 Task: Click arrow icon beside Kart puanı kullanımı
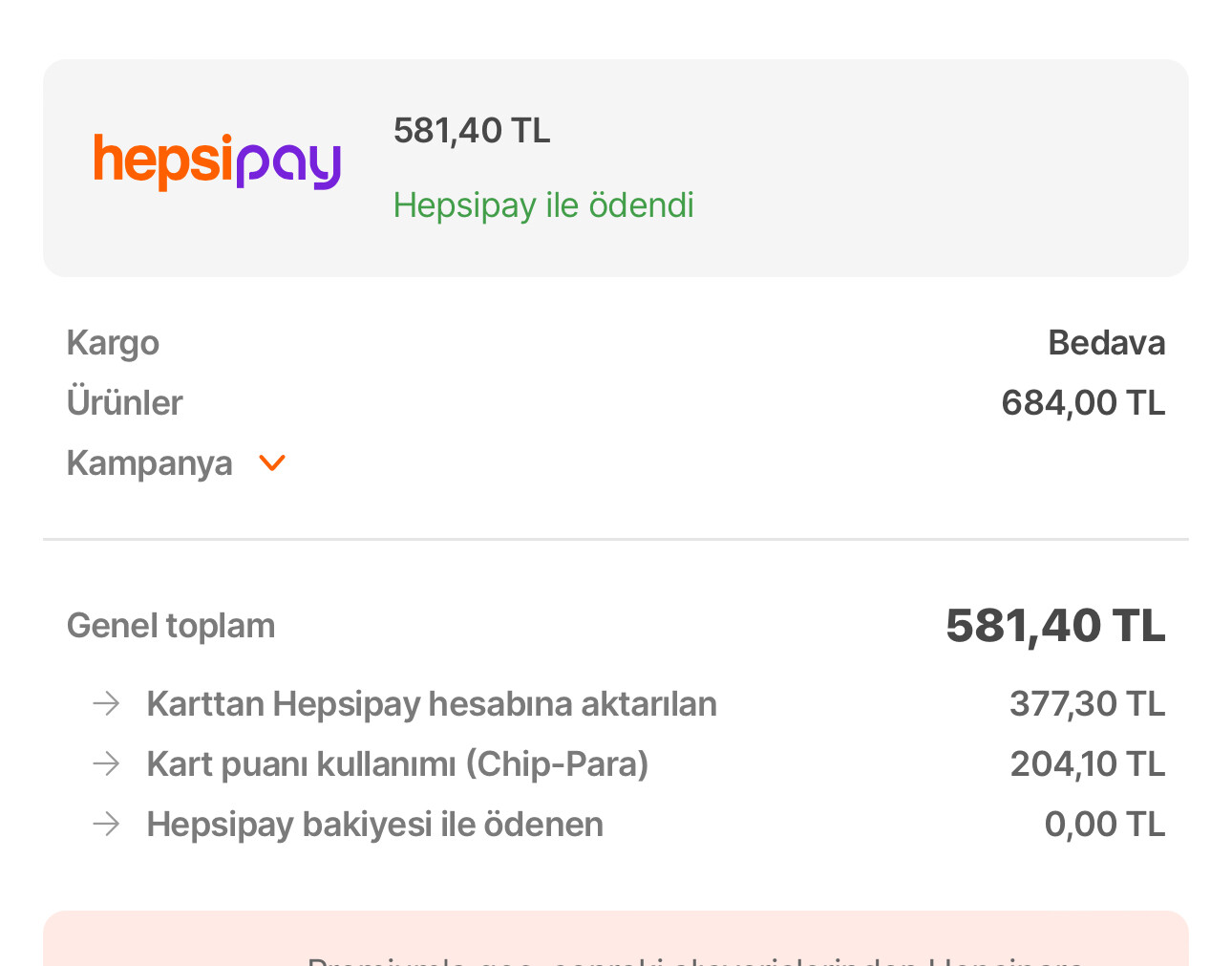click(x=106, y=764)
